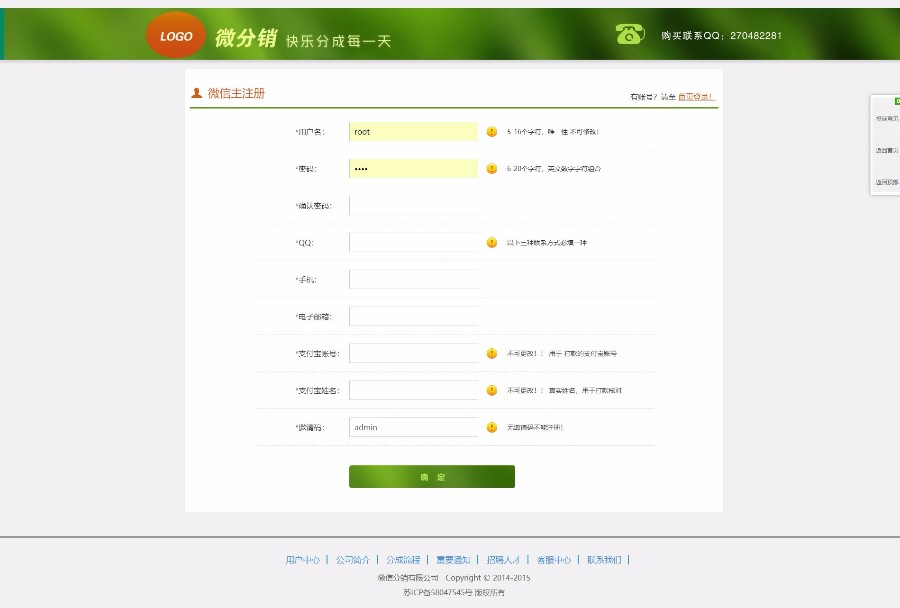
Task: Click the person icon beside 微信主注册 heading
Action: coord(195,92)
